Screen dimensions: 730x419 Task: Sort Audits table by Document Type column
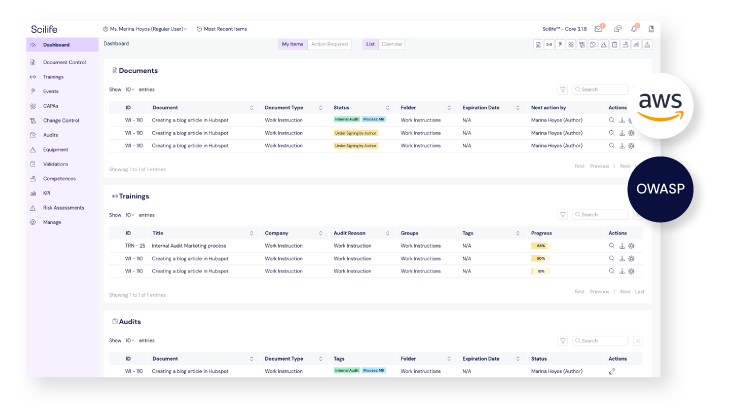[x=320, y=358]
